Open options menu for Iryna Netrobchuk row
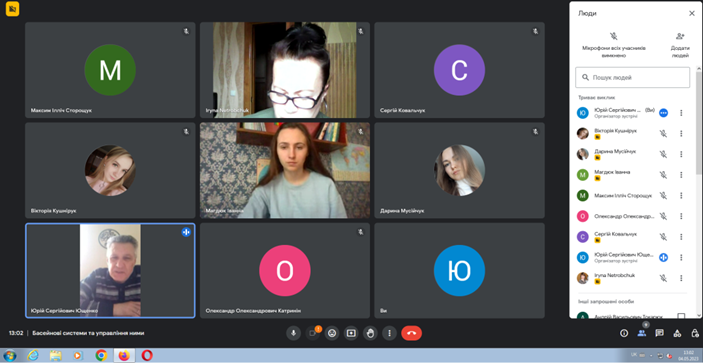Screen dimensions: 703x363 click(681, 278)
